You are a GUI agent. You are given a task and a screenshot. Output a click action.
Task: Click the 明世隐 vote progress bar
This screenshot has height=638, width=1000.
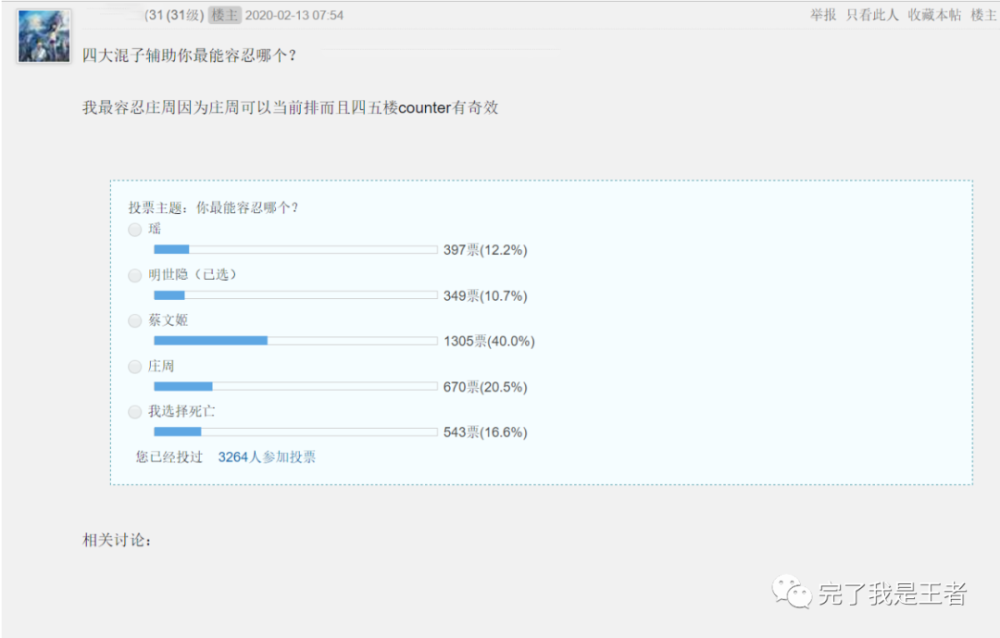coord(295,295)
